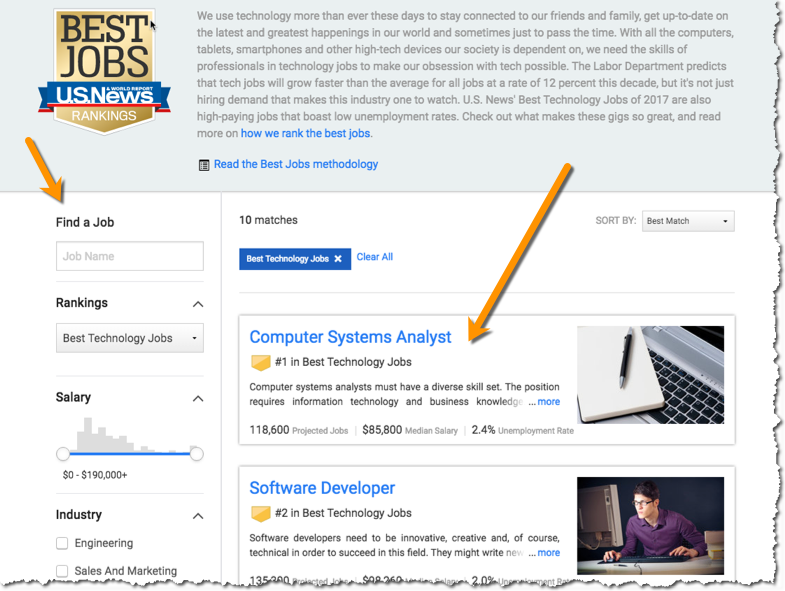Click the methodology document icon

(204, 165)
